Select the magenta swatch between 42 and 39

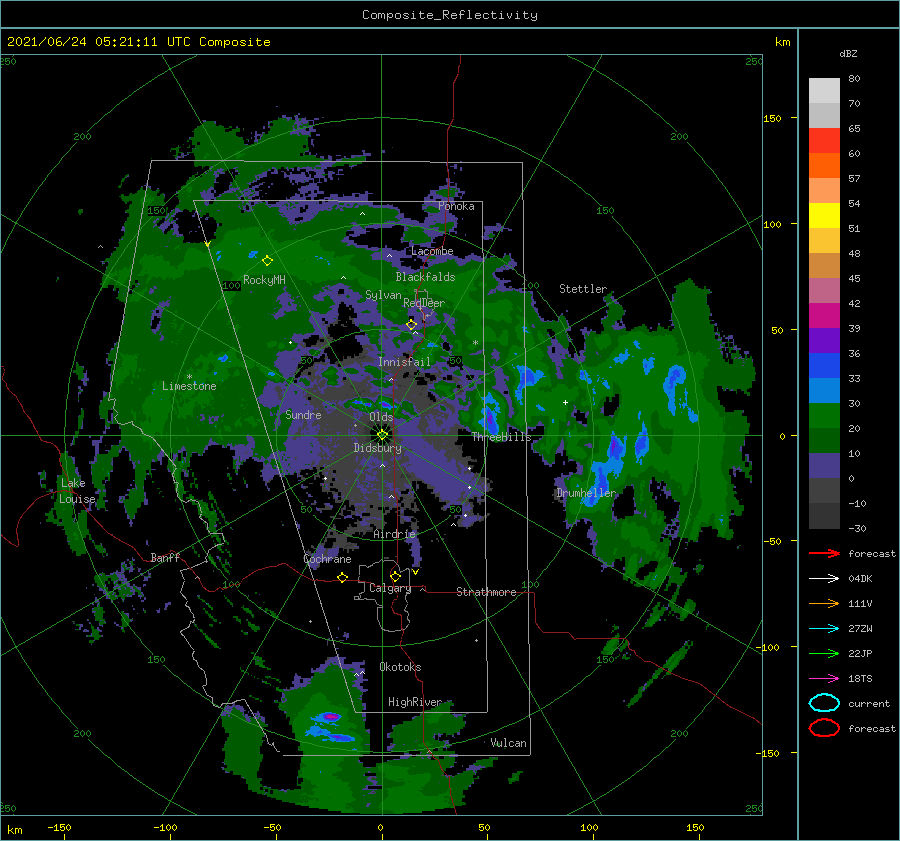(x=824, y=316)
